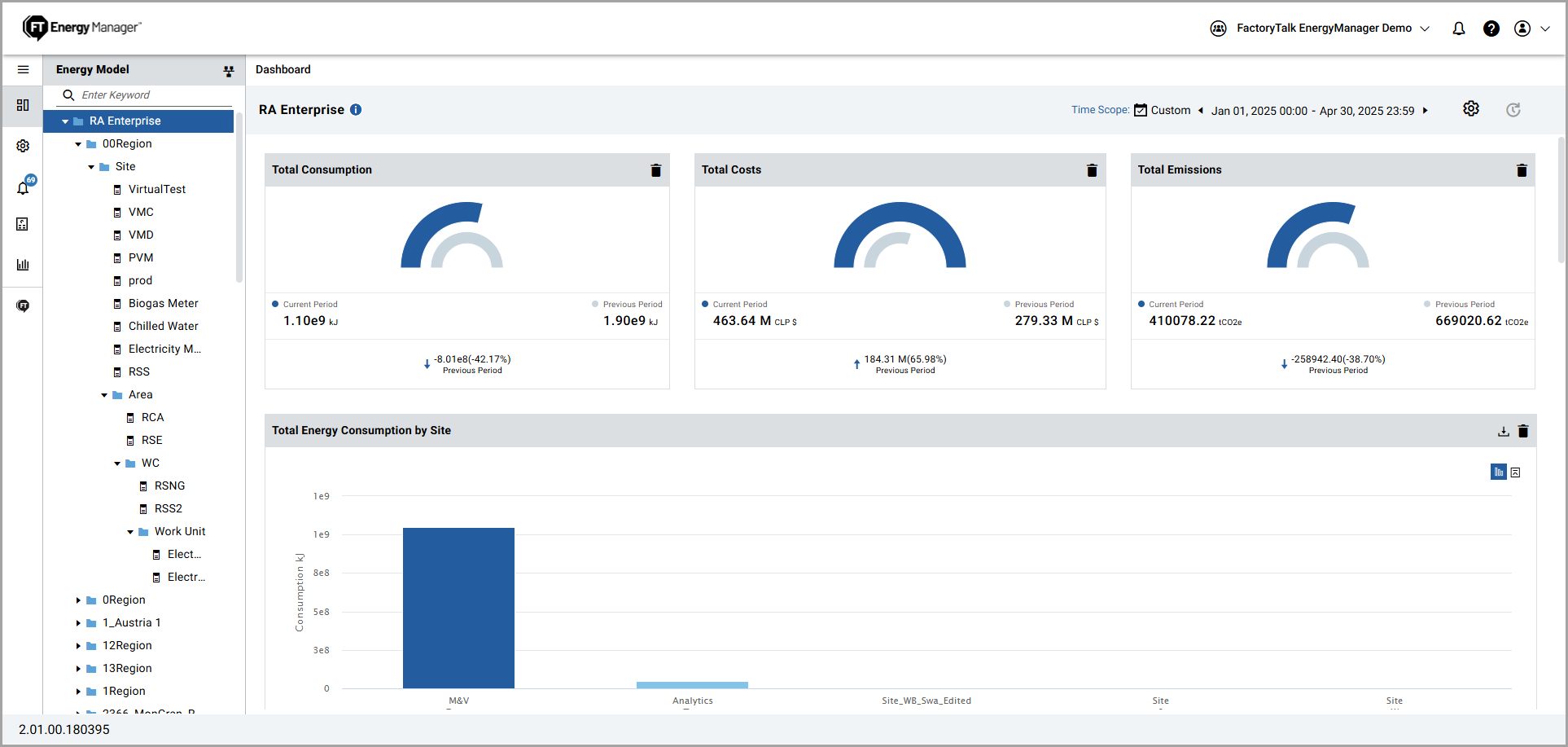
Task: Select Chilled Water in the tree
Action: tap(163, 326)
